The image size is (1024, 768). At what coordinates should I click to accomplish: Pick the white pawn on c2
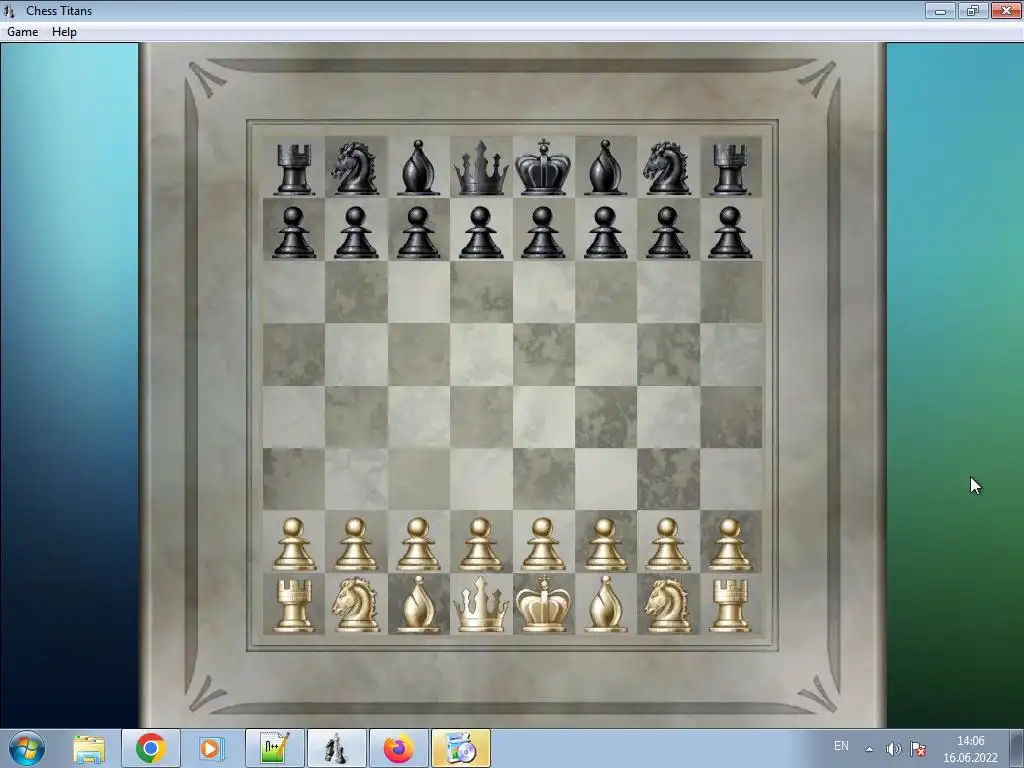[x=418, y=545]
